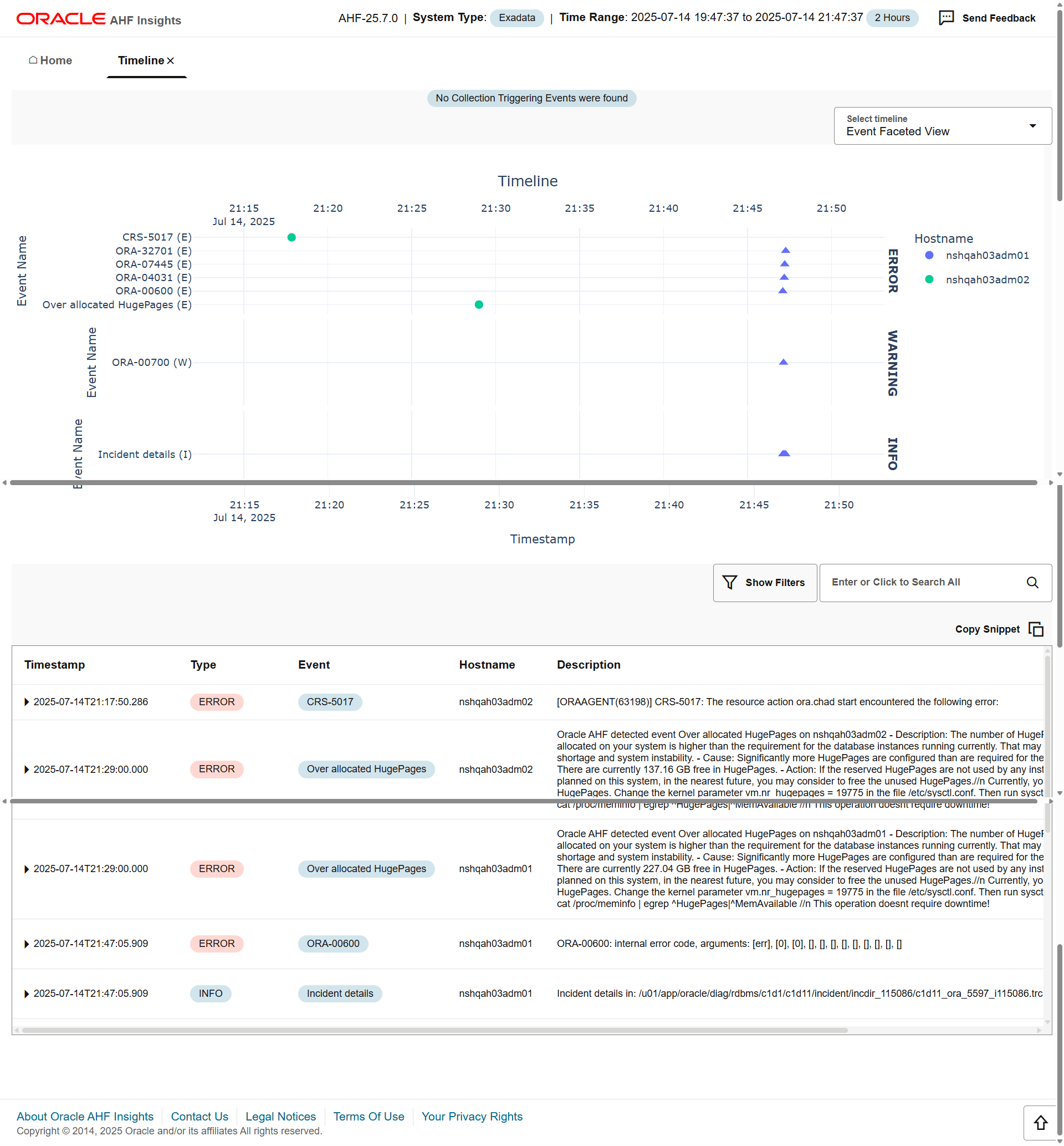Open the Send Feedback chat icon

click(946, 18)
